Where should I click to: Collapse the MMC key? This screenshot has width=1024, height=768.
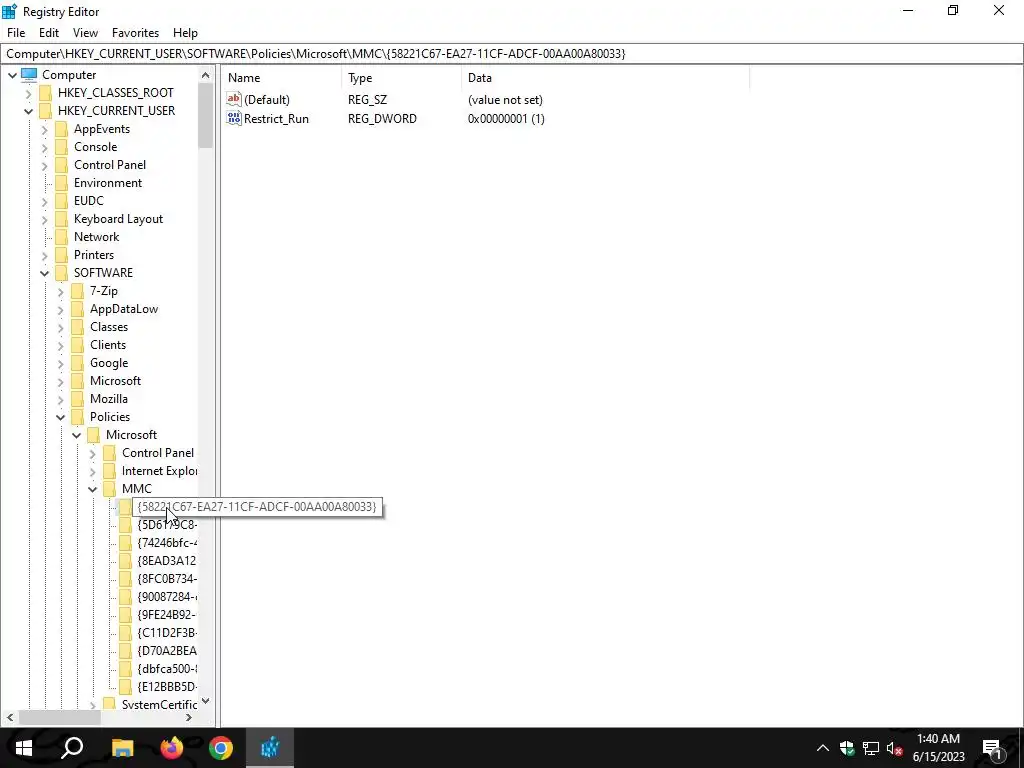[92, 489]
